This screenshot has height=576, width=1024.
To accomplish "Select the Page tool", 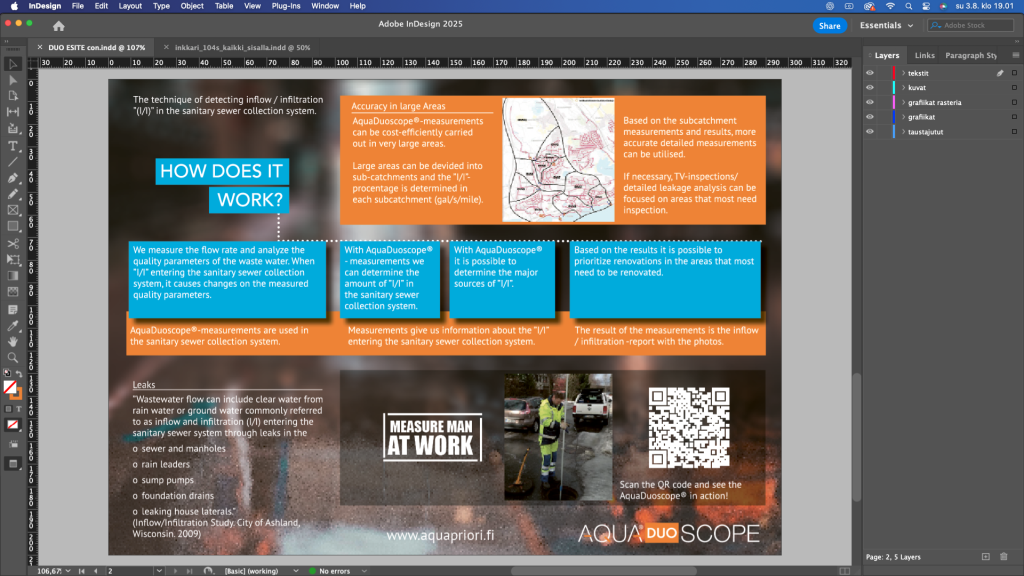I will point(12,96).
